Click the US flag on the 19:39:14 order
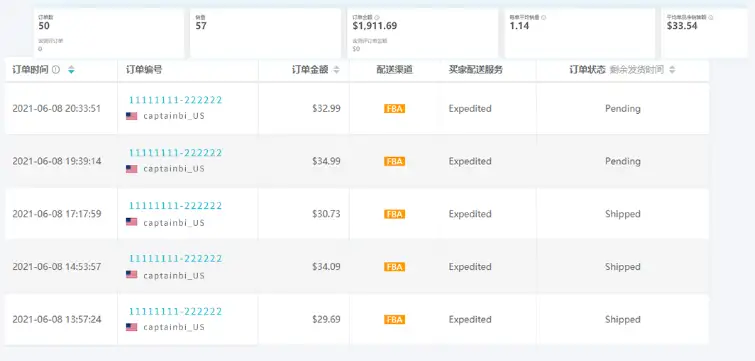 (131, 169)
